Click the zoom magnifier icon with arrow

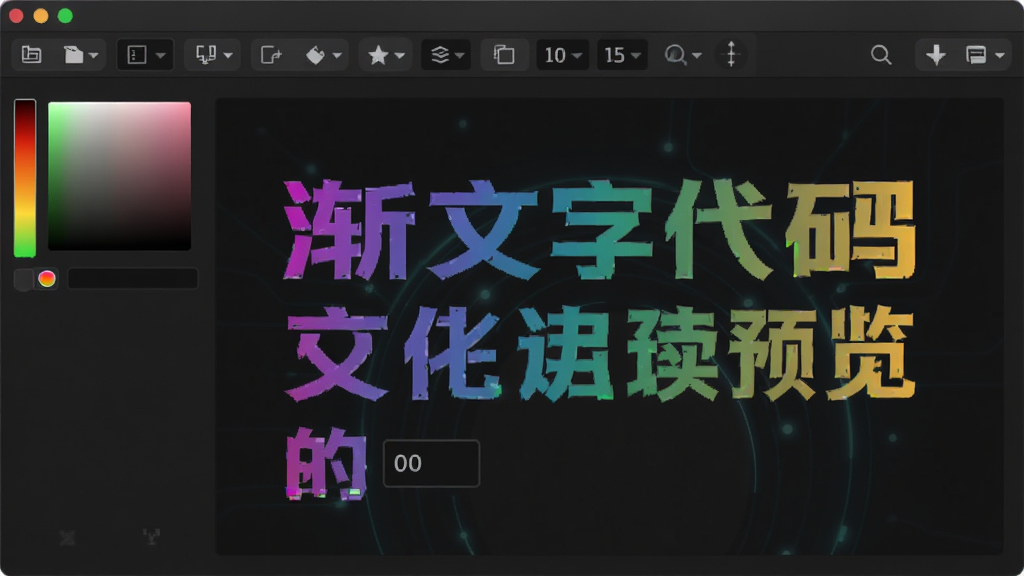click(675, 55)
